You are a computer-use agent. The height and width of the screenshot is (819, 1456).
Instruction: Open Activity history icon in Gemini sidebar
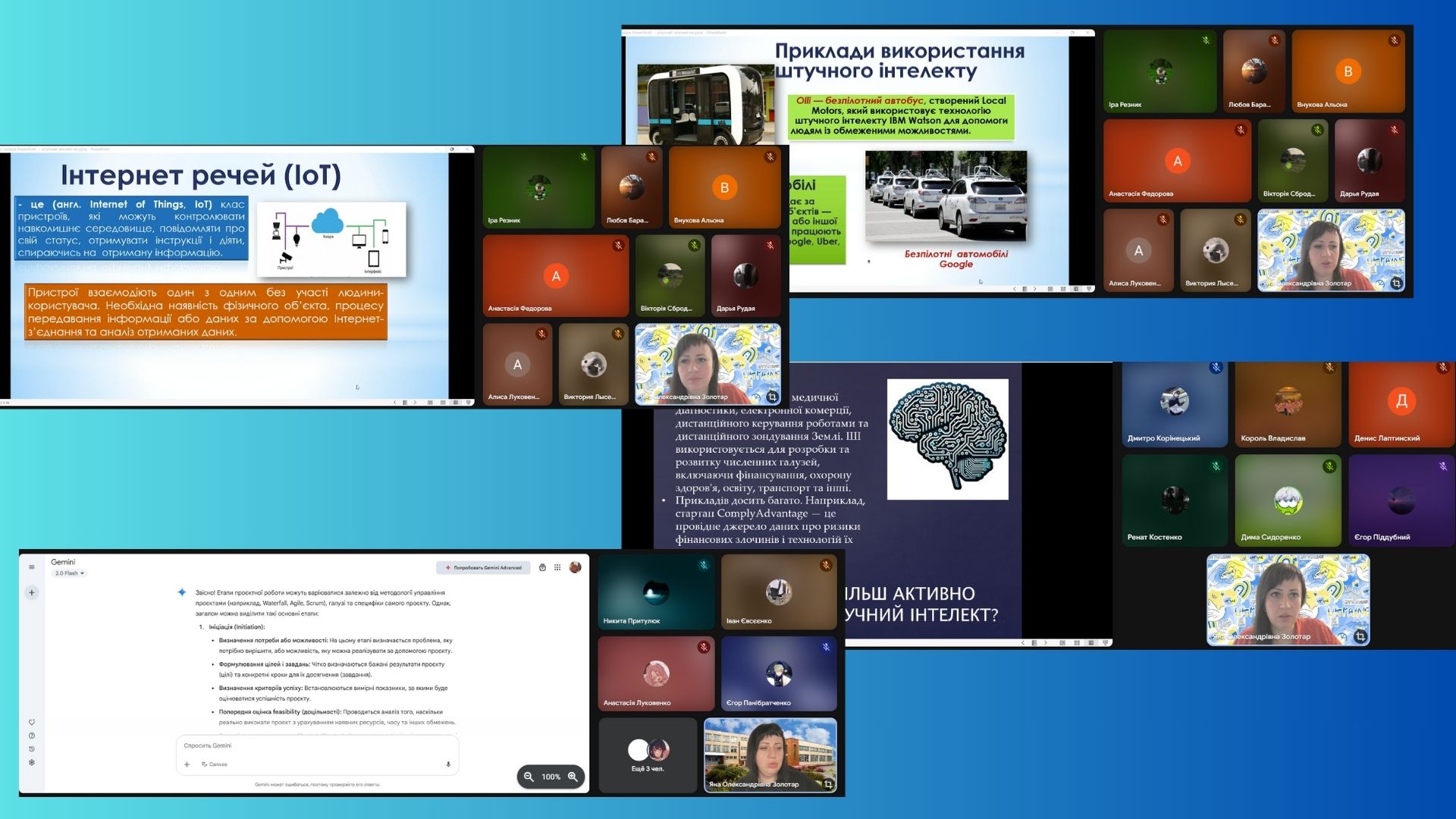(x=32, y=748)
